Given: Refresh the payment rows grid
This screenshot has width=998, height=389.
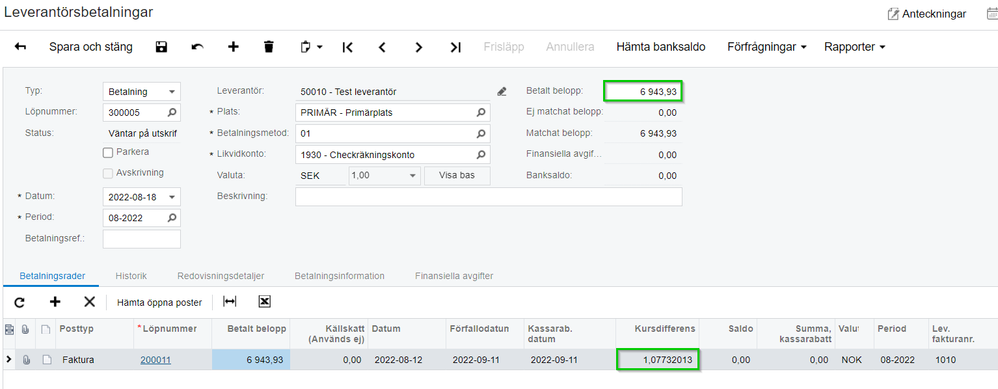Looking at the screenshot, I should click(19, 302).
